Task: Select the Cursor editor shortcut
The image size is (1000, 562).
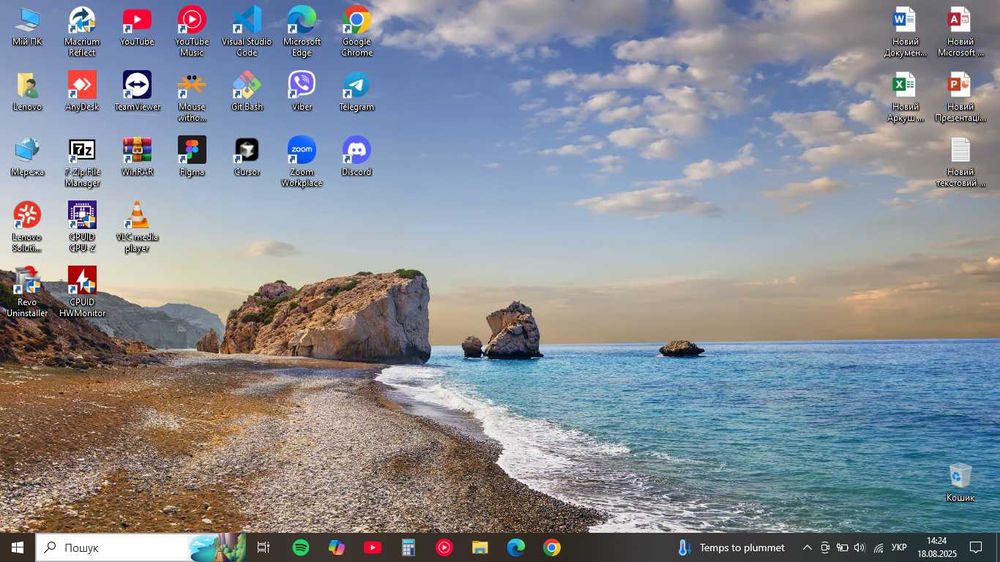Action: (x=247, y=157)
